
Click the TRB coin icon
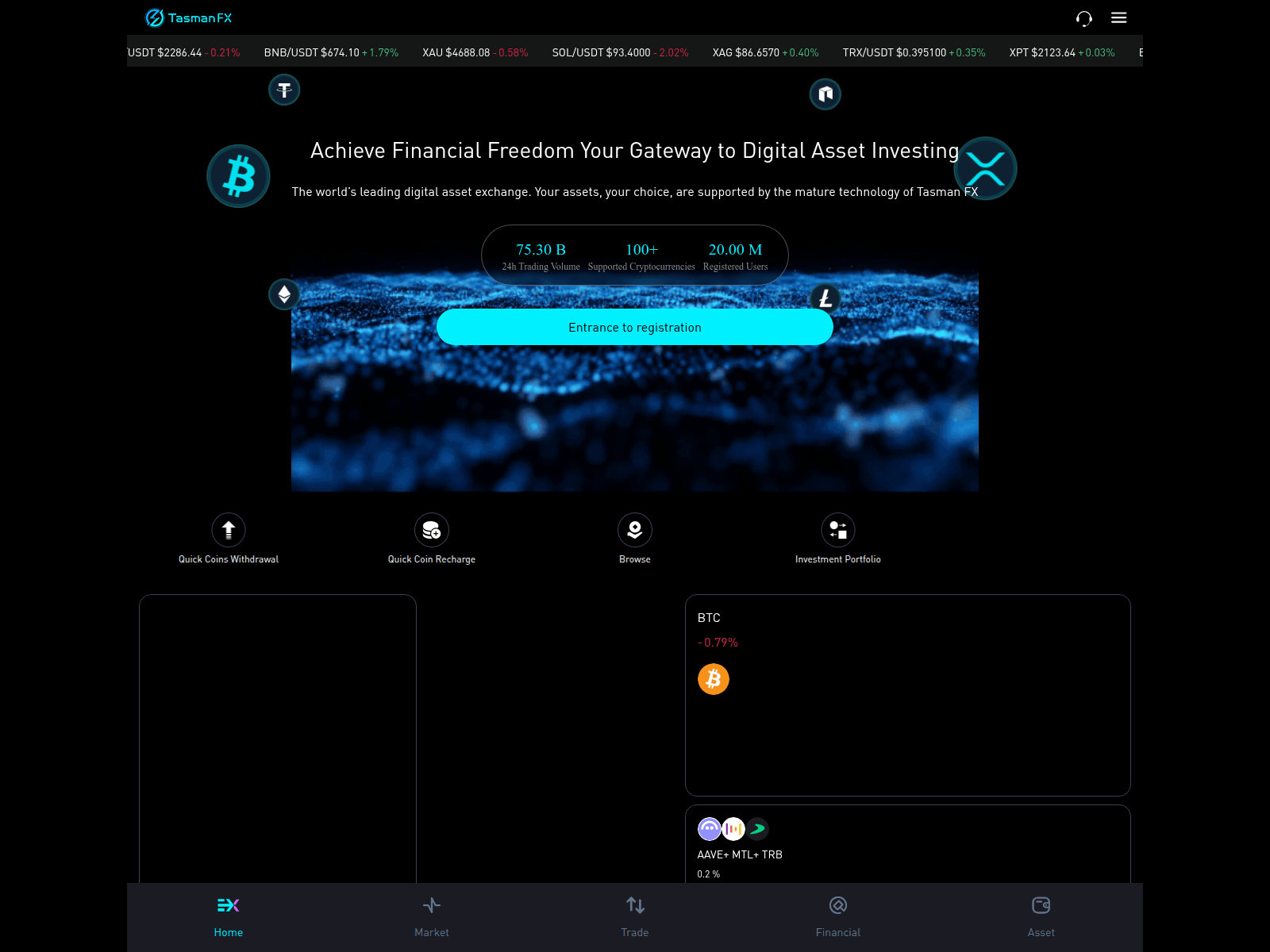757,829
